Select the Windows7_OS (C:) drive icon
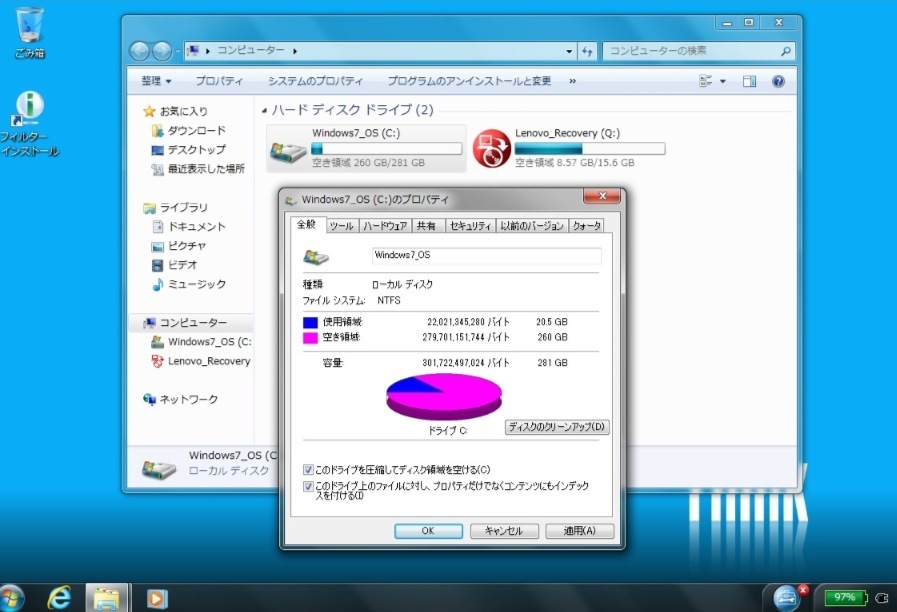This screenshot has height=612, width=897. [288, 150]
